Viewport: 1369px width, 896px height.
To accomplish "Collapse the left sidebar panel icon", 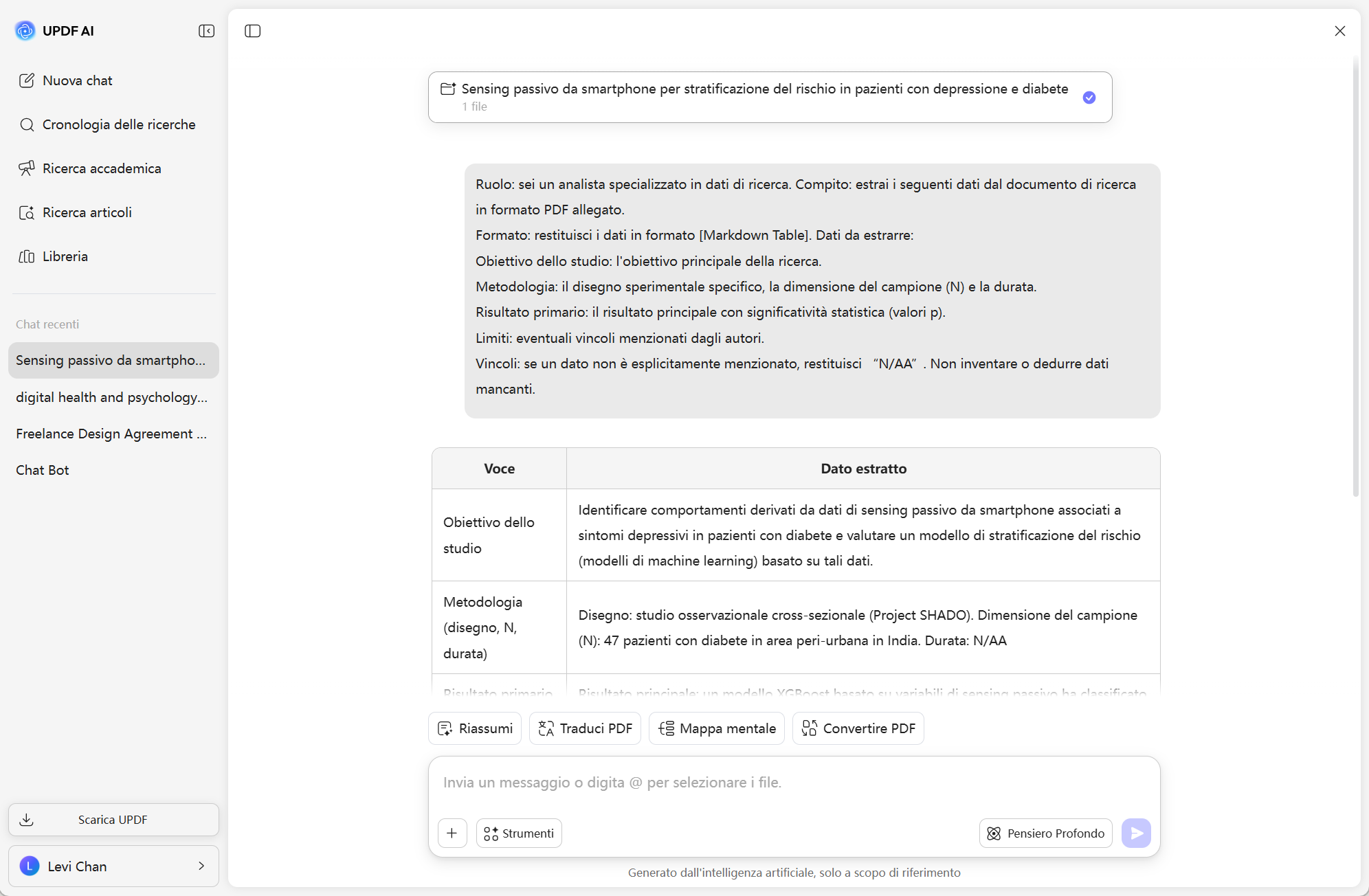I will 206,31.
